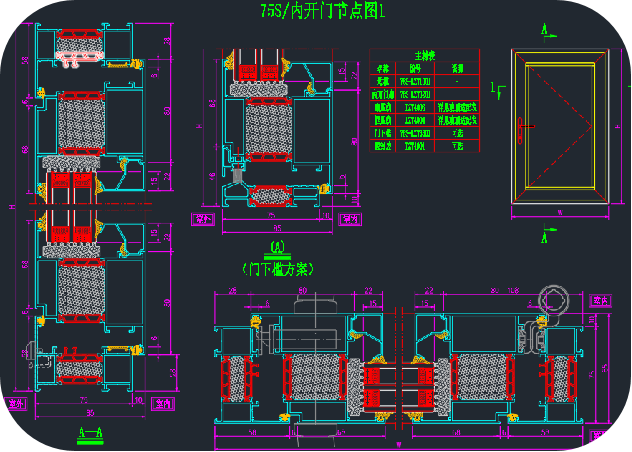
Task: Select the W width dimension under door
Action: (x=559, y=212)
